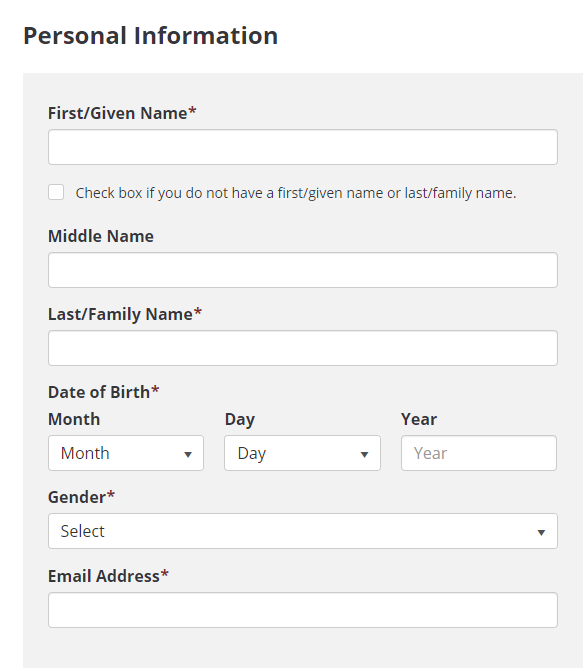
Task: Click the Year input field
Action: tap(479, 453)
